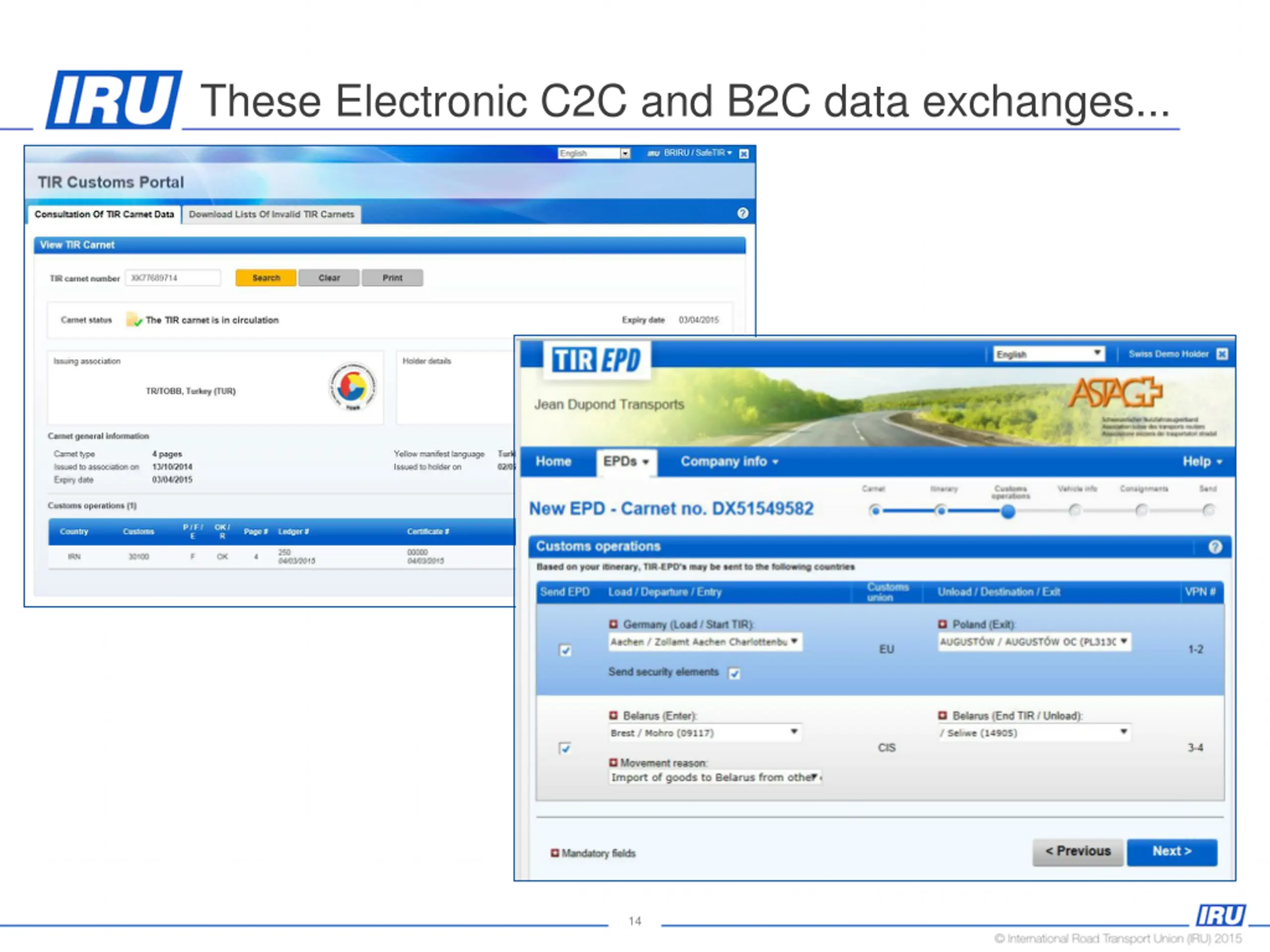Click Country column header in customs operations table

click(x=74, y=532)
